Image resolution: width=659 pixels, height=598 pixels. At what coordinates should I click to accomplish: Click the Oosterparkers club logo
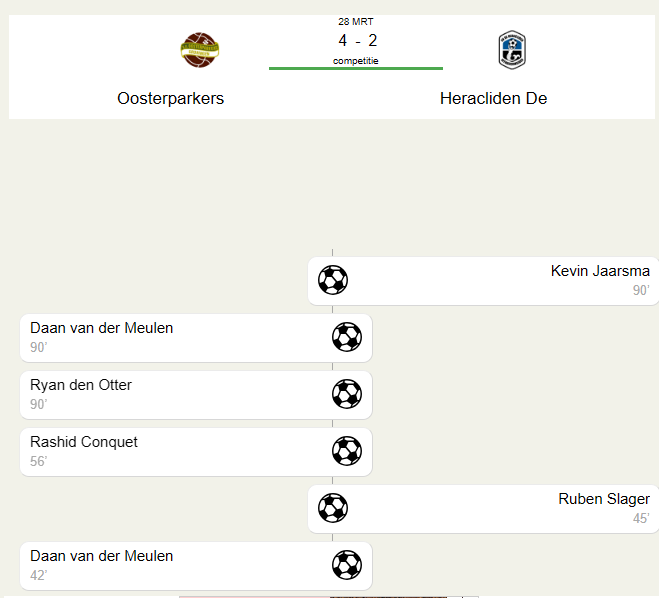click(200, 50)
